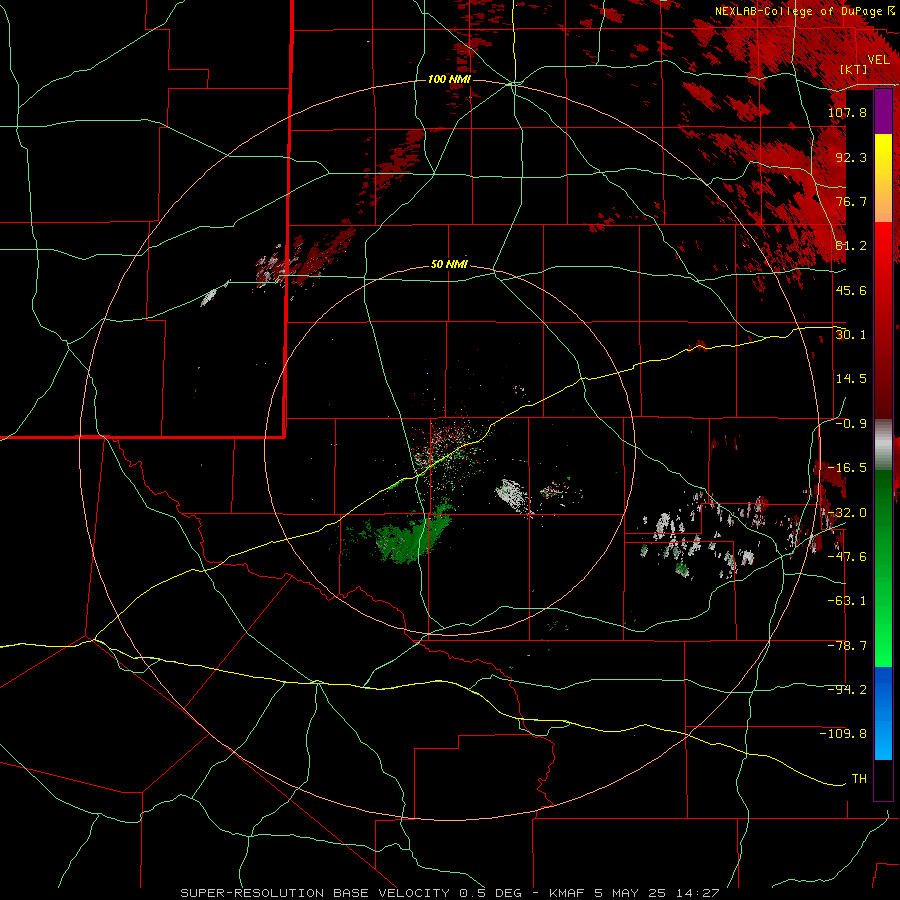
Task: Select the 76.7 velocity scale value
Action: [851, 201]
